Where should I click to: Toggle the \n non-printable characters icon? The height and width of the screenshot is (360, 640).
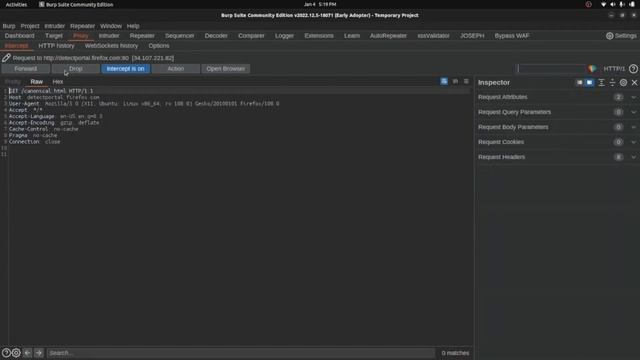point(455,81)
